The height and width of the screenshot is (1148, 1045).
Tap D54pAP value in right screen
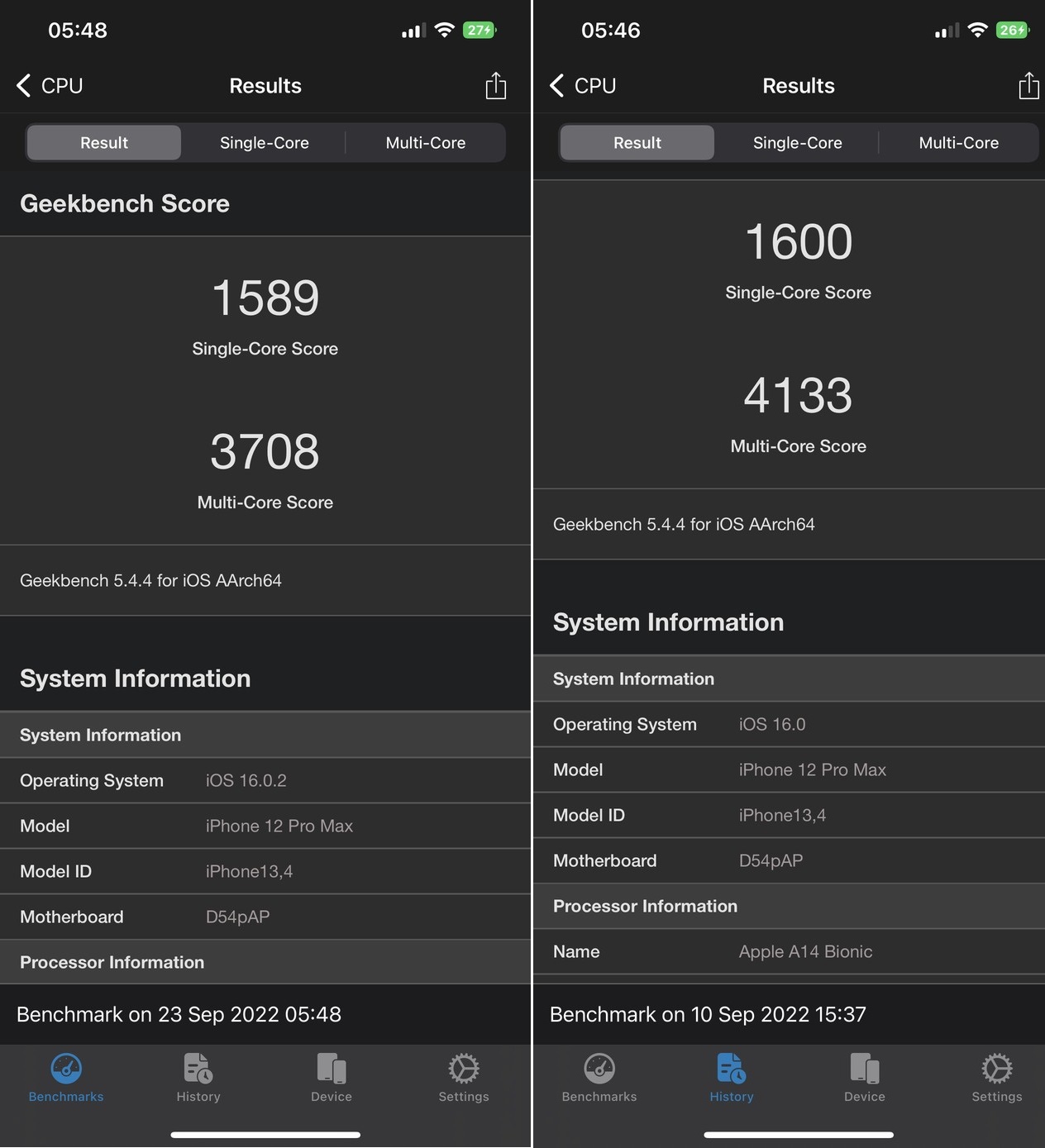tap(771, 860)
